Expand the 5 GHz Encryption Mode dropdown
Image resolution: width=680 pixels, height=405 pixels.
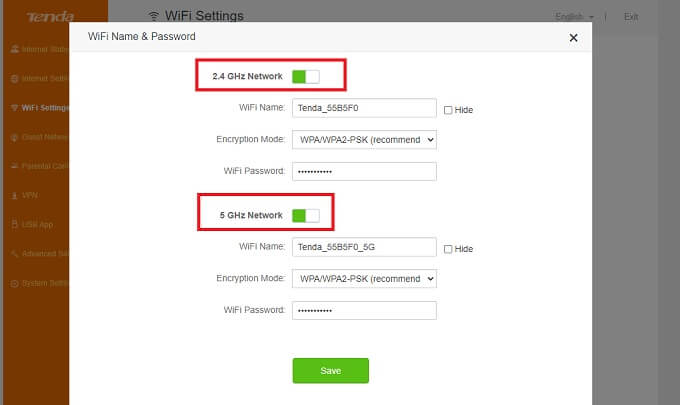pyautogui.click(x=363, y=279)
